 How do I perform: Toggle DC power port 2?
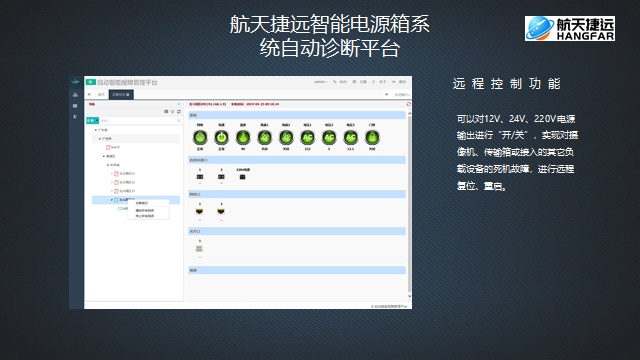(221, 177)
